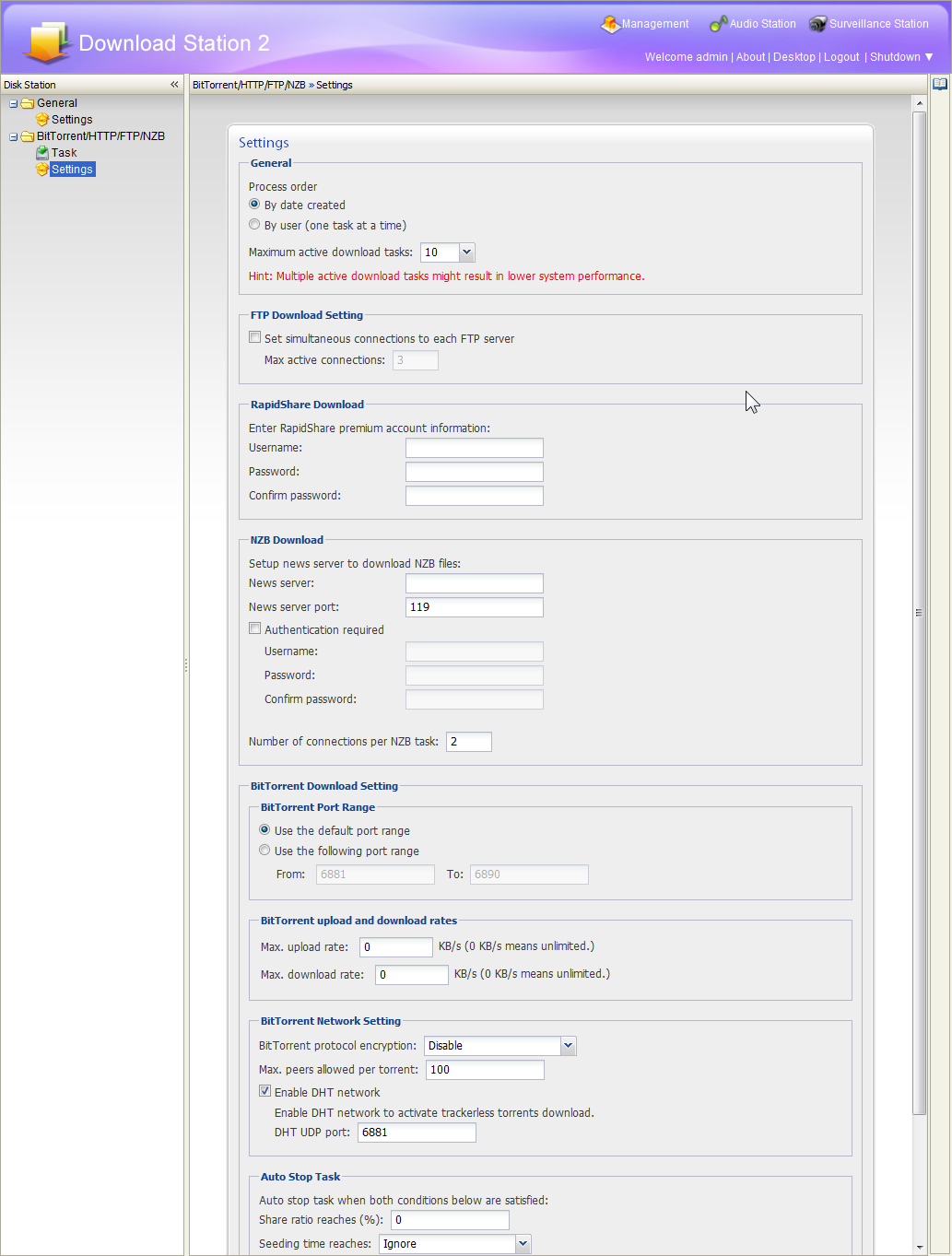Image resolution: width=952 pixels, height=1256 pixels.
Task: Collapse the Disk Station sidebar panel
Action: tap(174, 85)
